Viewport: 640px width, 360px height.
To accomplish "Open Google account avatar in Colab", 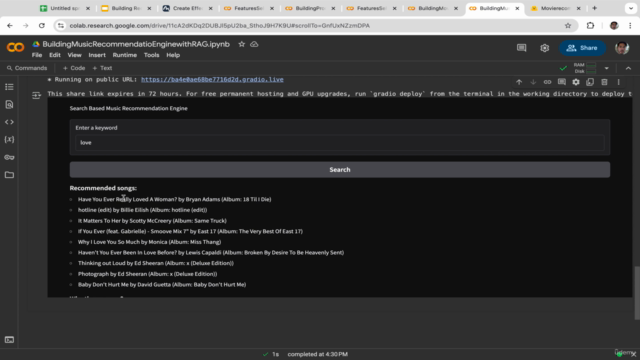I will (622, 48).
